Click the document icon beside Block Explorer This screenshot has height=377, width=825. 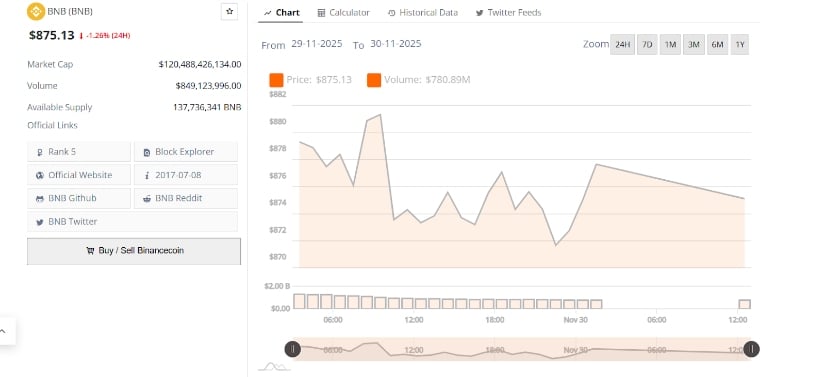[x=147, y=152]
